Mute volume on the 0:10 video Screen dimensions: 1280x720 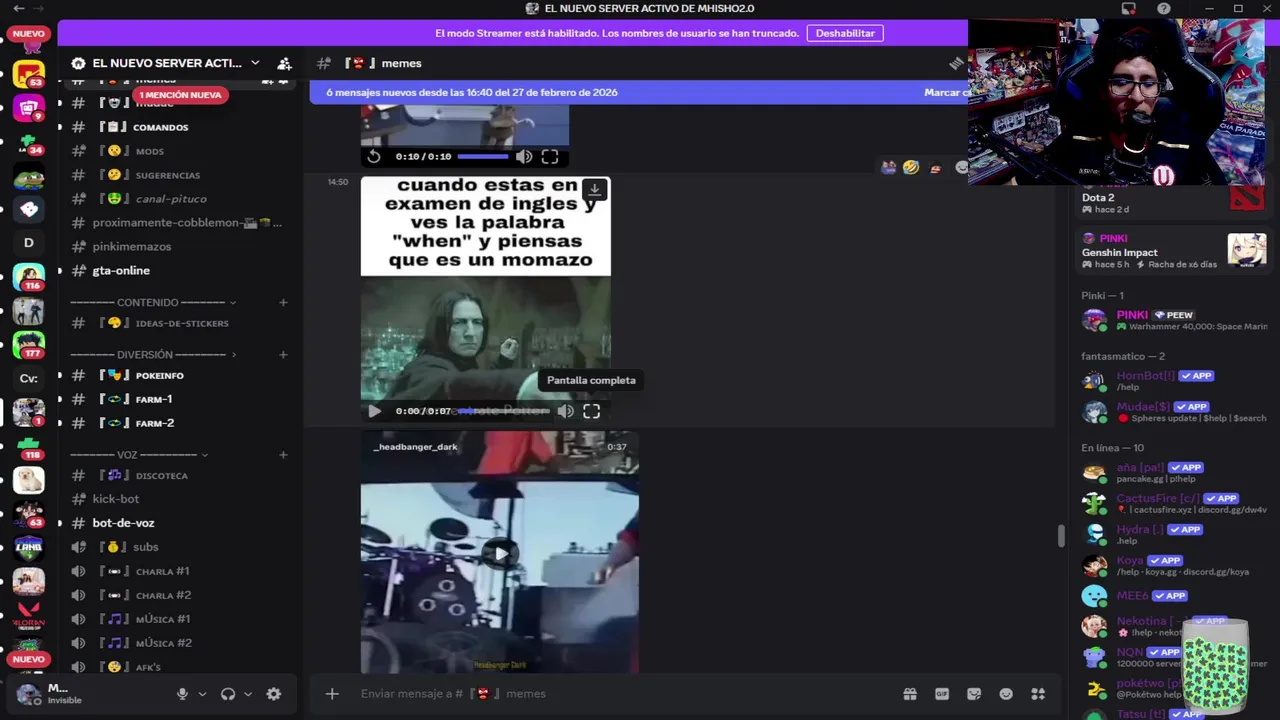click(x=524, y=156)
